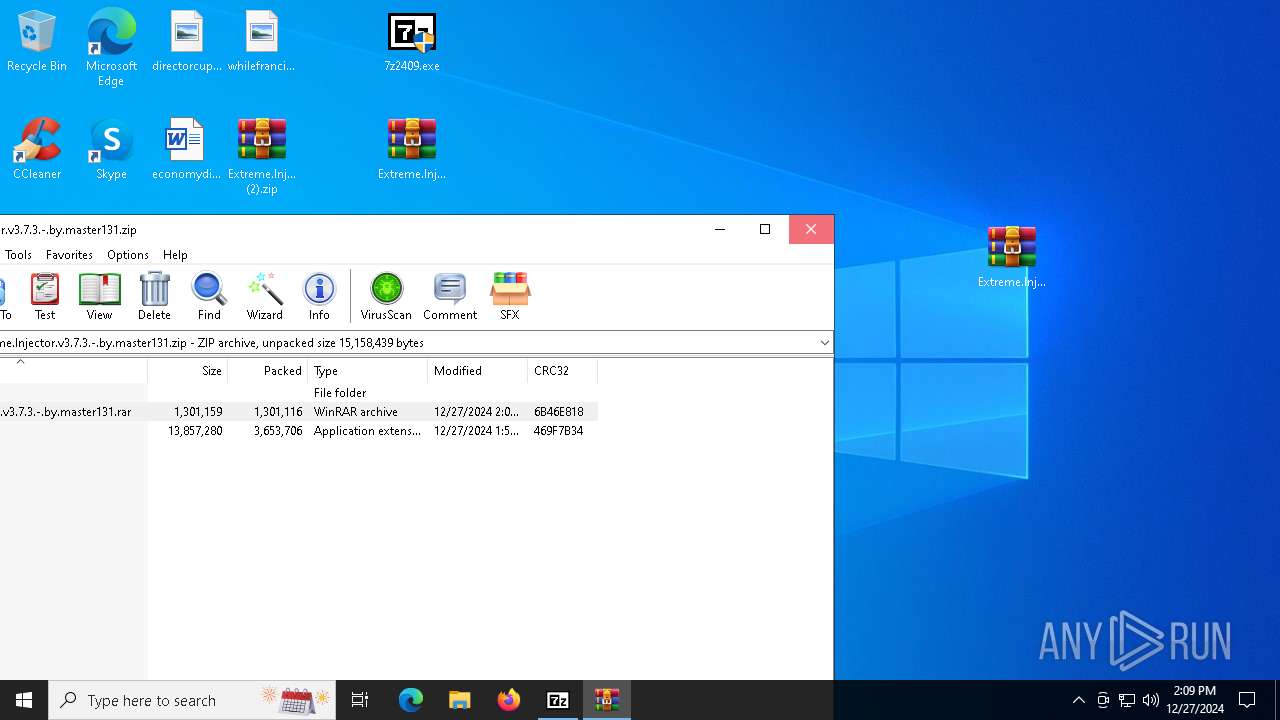Open the Options menu

point(128,255)
